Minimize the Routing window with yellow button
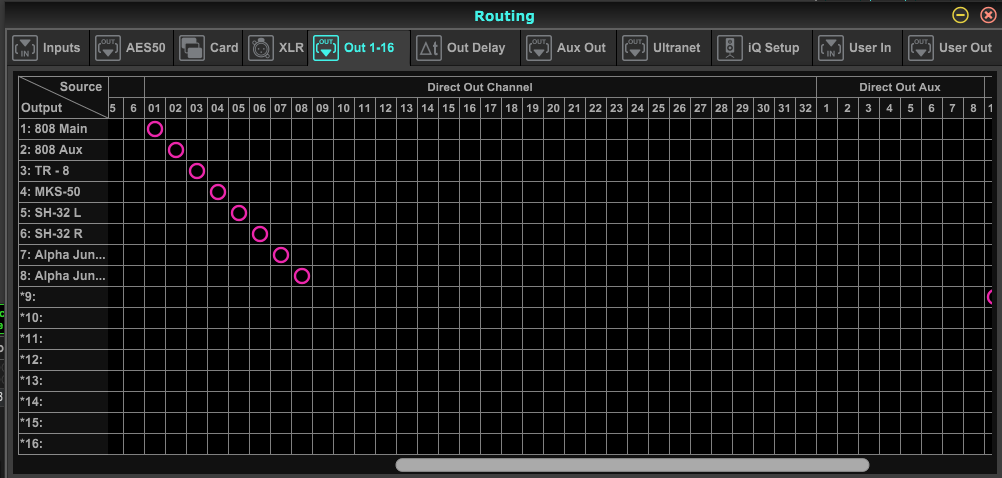This screenshot has width=1002, height=478. 960,15
